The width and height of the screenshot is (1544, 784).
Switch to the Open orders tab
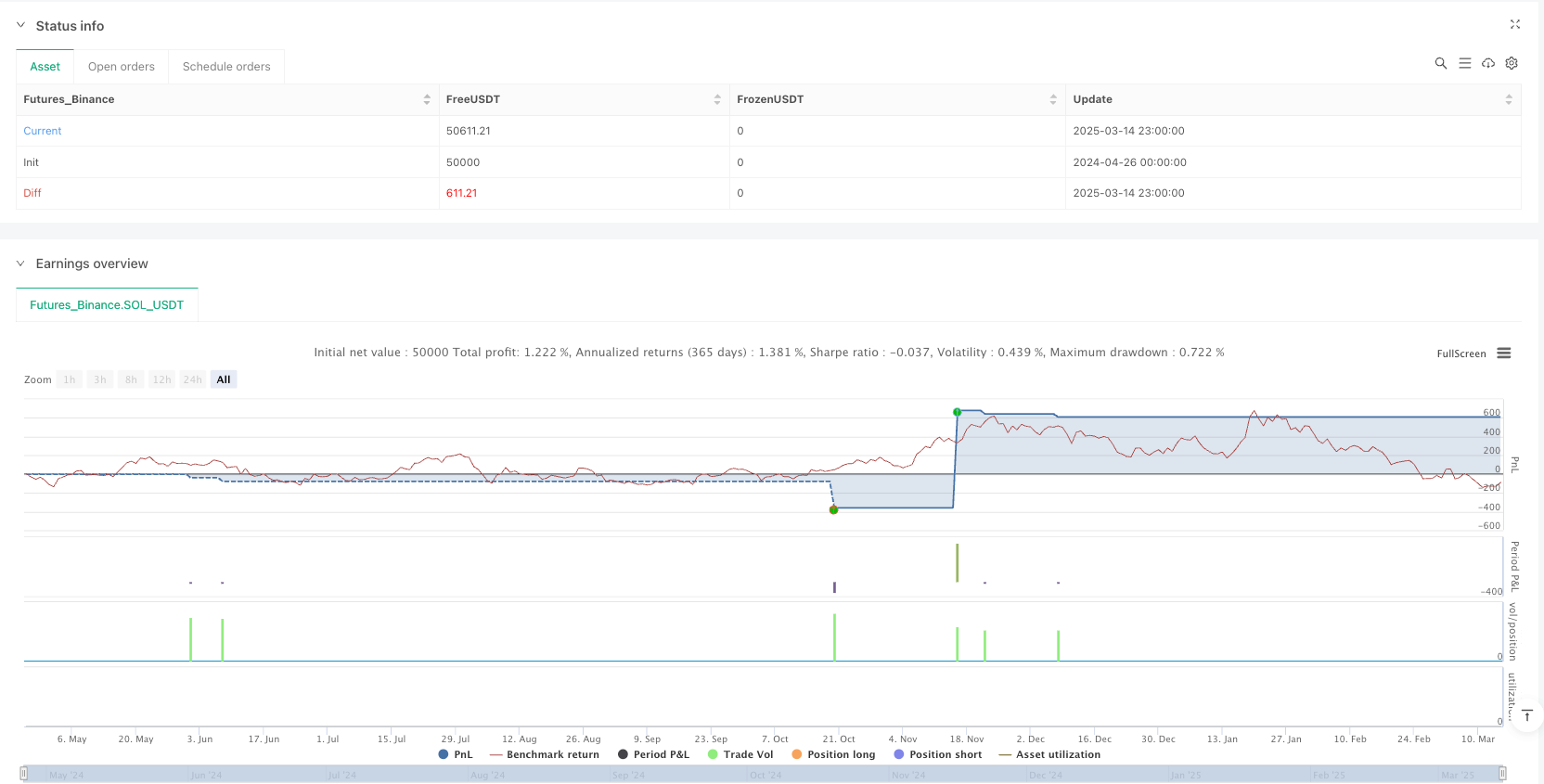(122, 67)
